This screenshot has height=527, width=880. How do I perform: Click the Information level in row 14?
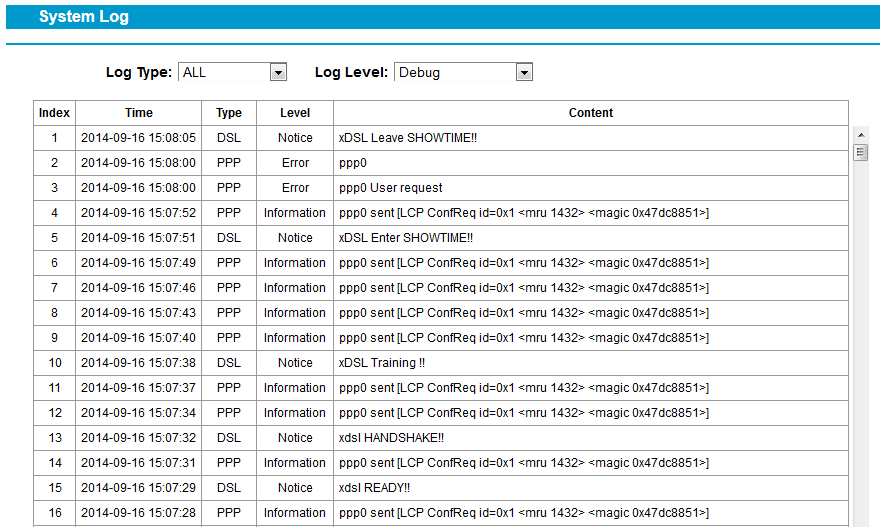point(295,462)
